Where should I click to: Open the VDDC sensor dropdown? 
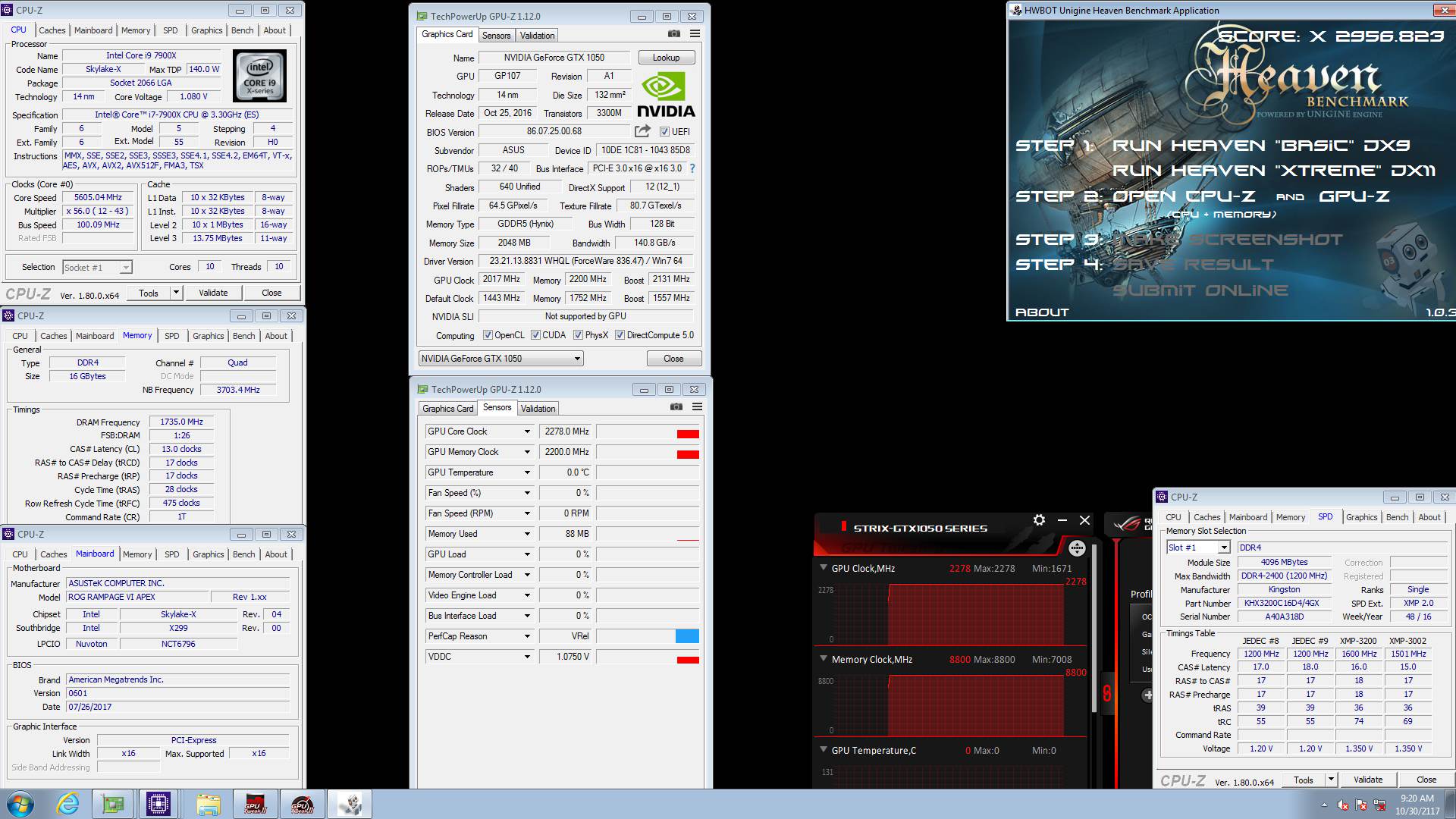(x=527, y=657)
